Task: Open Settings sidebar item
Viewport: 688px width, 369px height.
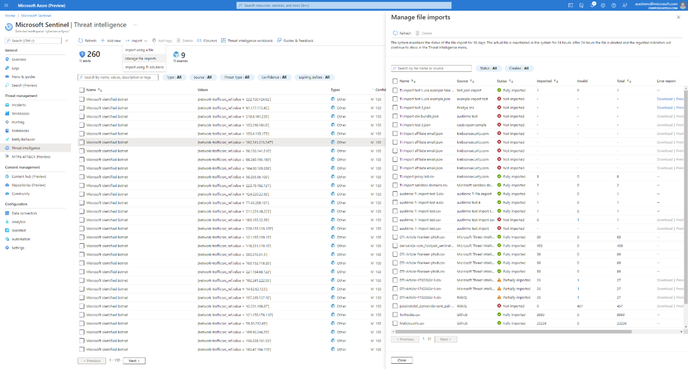Action: point(18,247)
